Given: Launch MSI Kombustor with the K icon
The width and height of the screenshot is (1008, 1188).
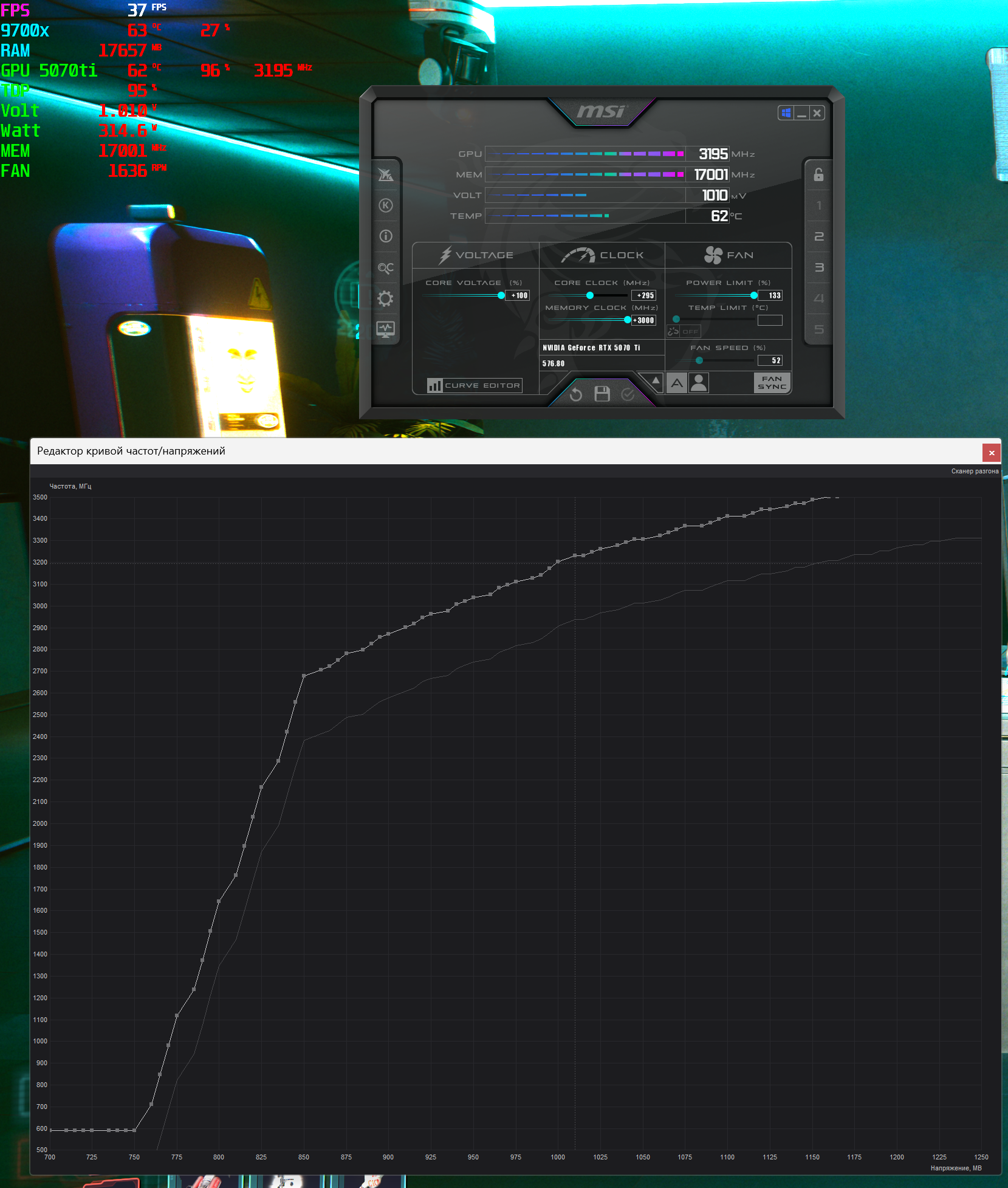Looking at the screenshot, I should click(x=386, y=205).
